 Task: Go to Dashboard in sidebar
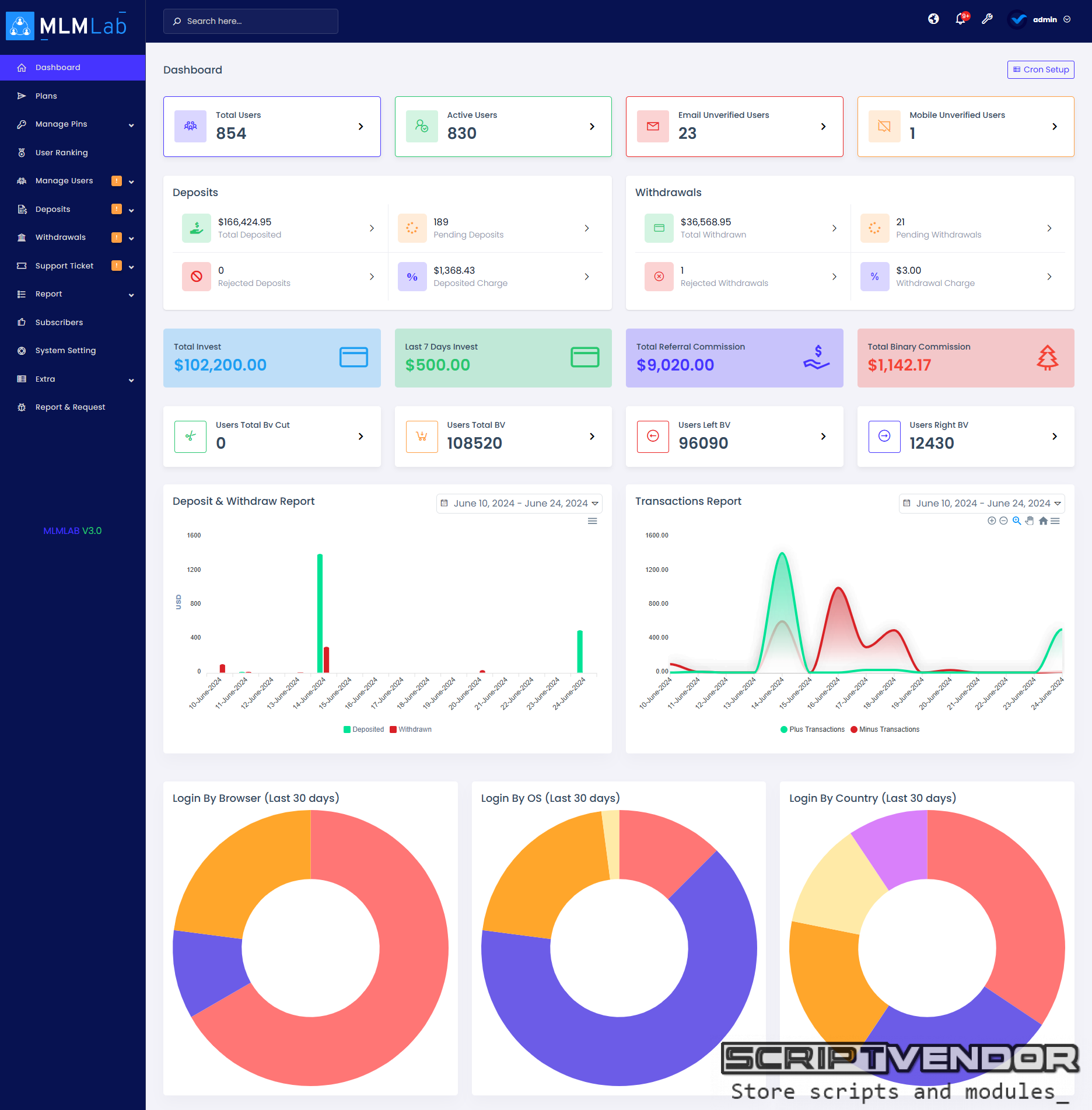(72, 67)
